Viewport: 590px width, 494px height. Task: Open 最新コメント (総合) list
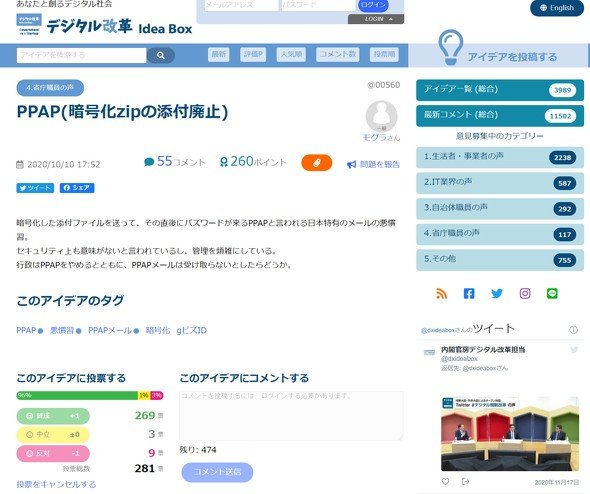[x=500, y=116]
